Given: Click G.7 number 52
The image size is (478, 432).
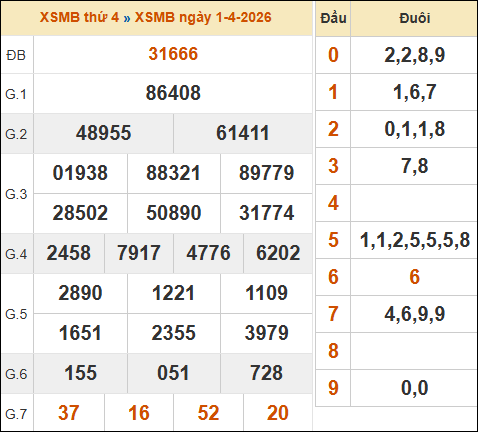Looking at the screenshot, I should click(208, 413).
